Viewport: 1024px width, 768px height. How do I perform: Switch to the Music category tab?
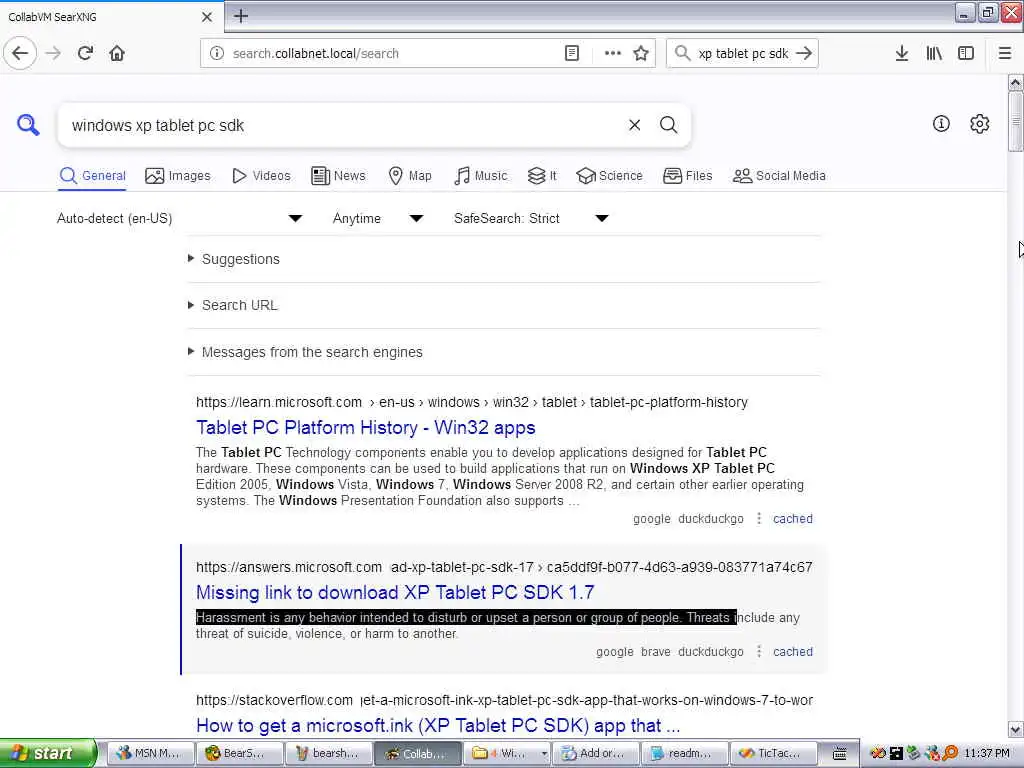[480, 176]
